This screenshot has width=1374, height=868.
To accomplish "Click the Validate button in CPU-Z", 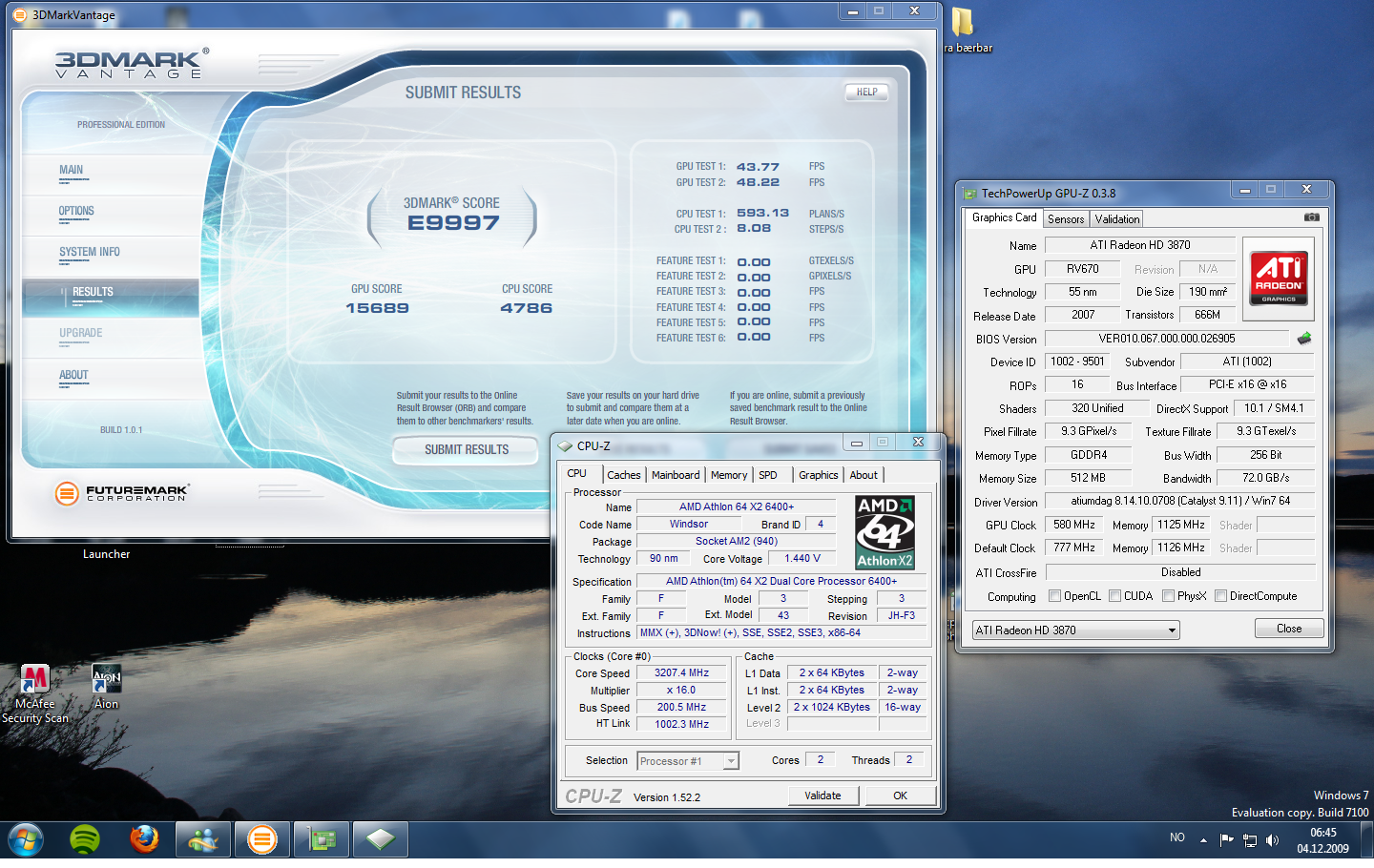I will point(822,796).
